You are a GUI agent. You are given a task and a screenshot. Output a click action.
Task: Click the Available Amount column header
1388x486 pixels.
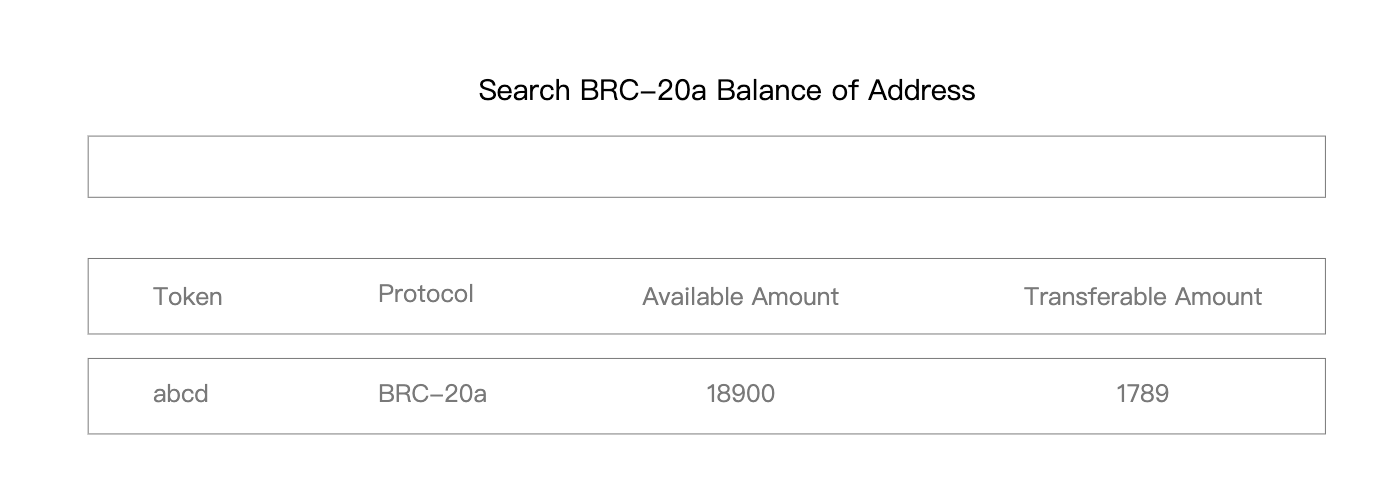pos(740,297)
